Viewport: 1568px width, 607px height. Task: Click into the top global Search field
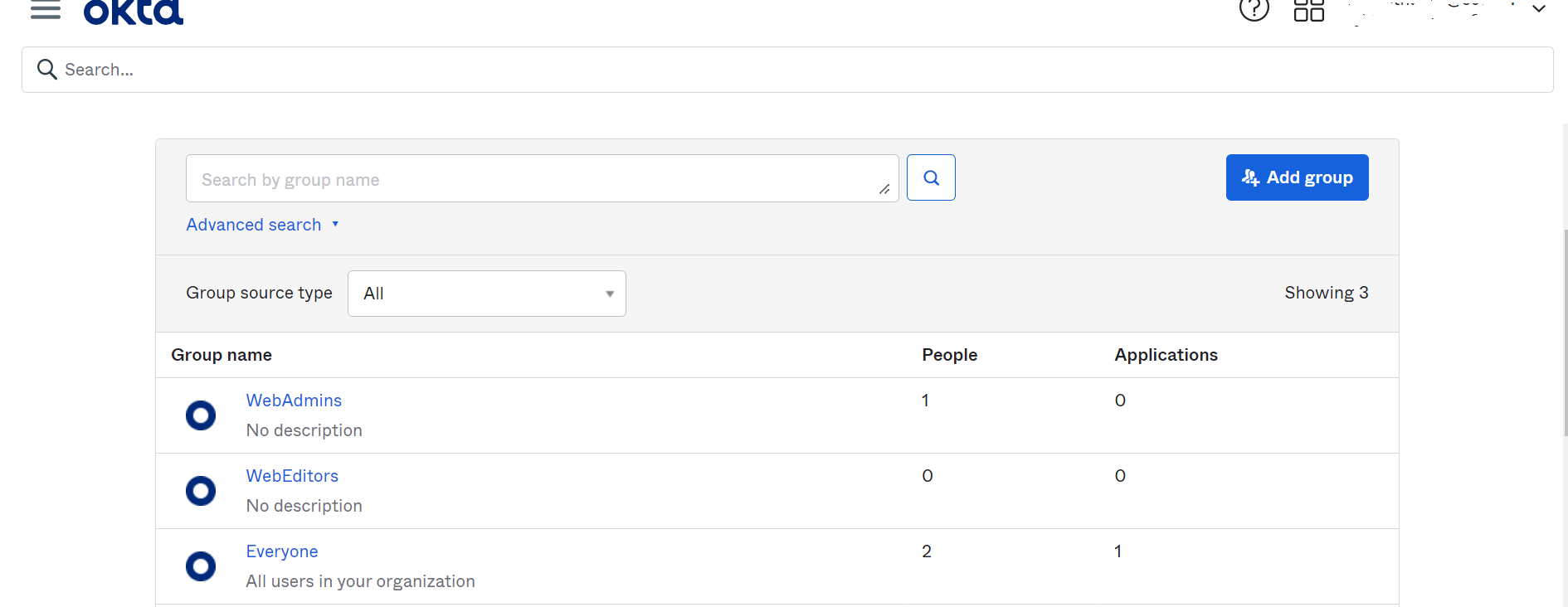point(796,70)
